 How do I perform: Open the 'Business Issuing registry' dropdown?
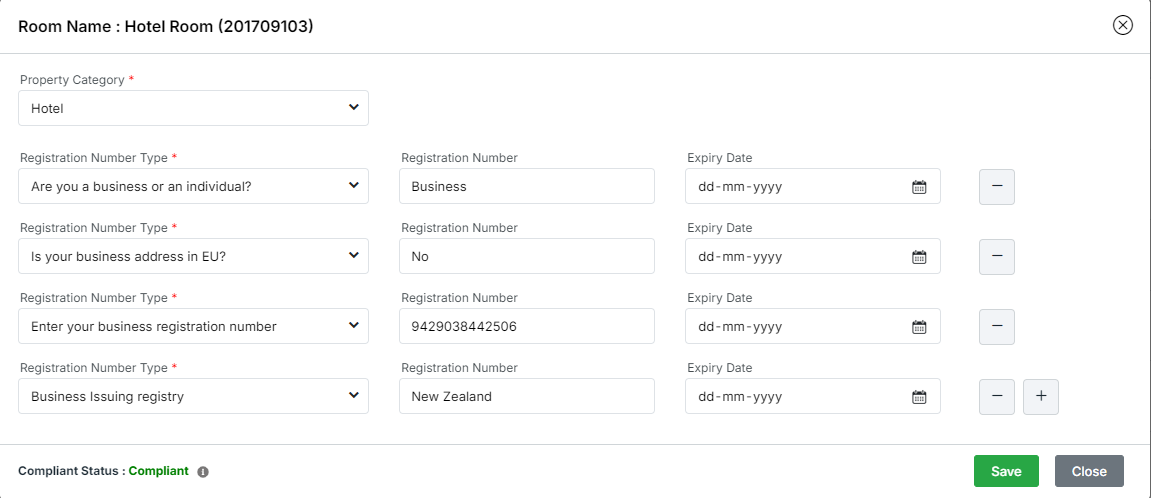coord(193,396)
